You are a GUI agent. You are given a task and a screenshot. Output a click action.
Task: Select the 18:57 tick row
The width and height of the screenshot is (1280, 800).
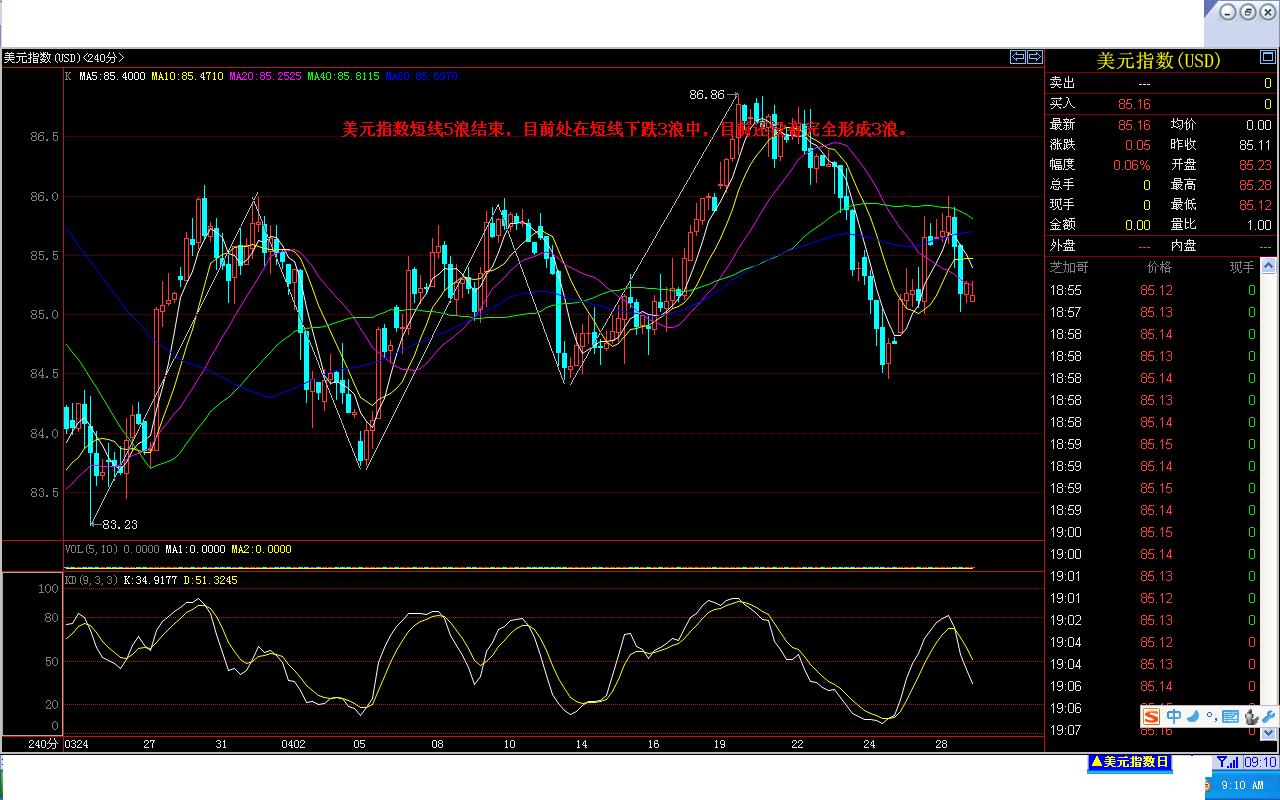click(1153, 312)
